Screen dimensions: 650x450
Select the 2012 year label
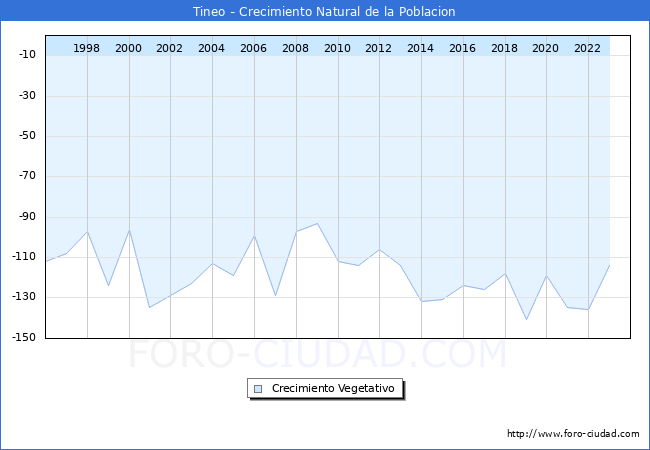point(378,48)
